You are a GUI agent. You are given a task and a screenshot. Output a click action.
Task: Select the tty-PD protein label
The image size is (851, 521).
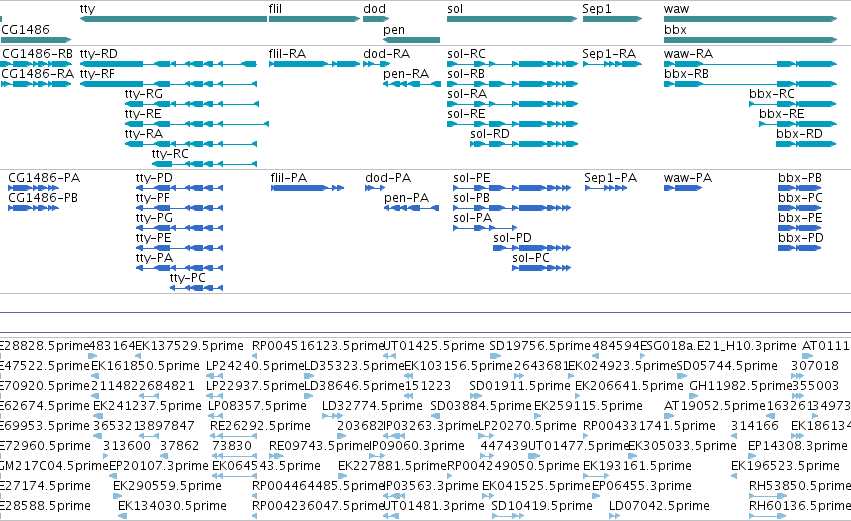click(x=154, y=177)
